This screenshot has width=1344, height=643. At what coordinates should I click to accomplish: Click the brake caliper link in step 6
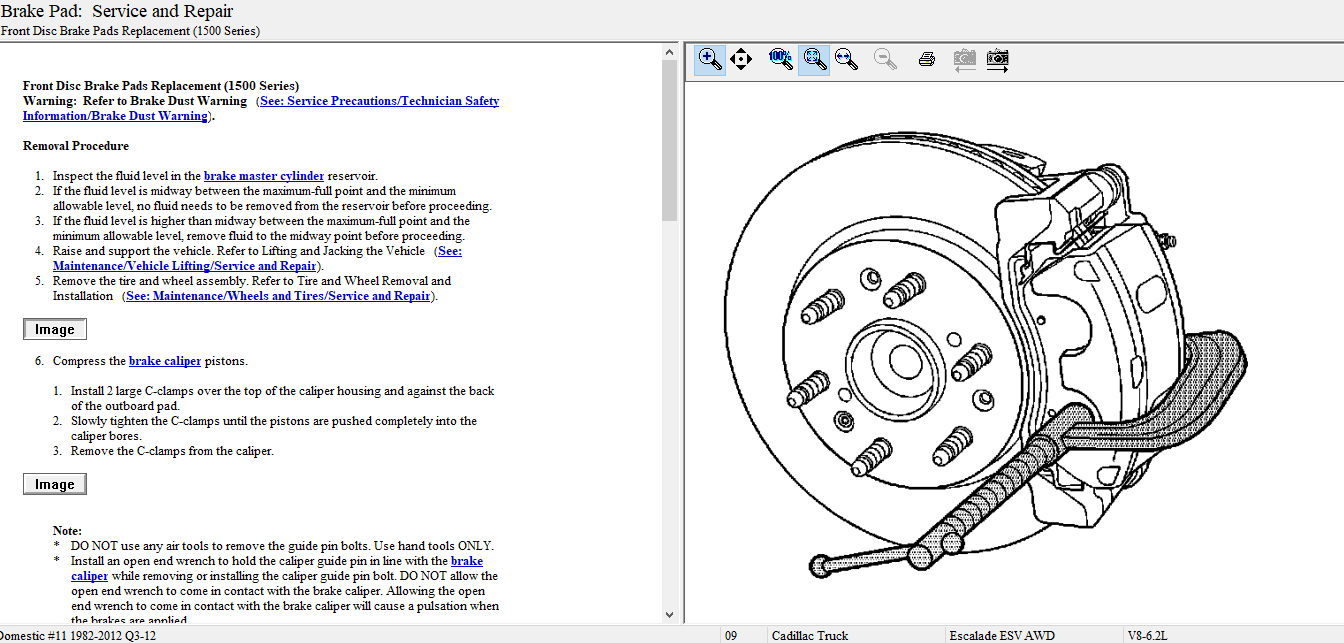point(165,361)
